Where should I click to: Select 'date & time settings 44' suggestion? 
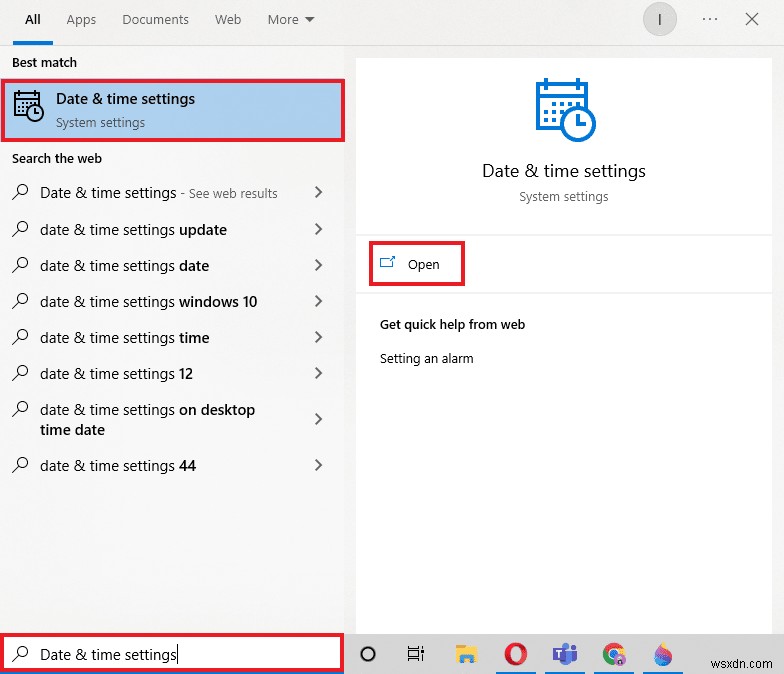[x=118, y=466]
